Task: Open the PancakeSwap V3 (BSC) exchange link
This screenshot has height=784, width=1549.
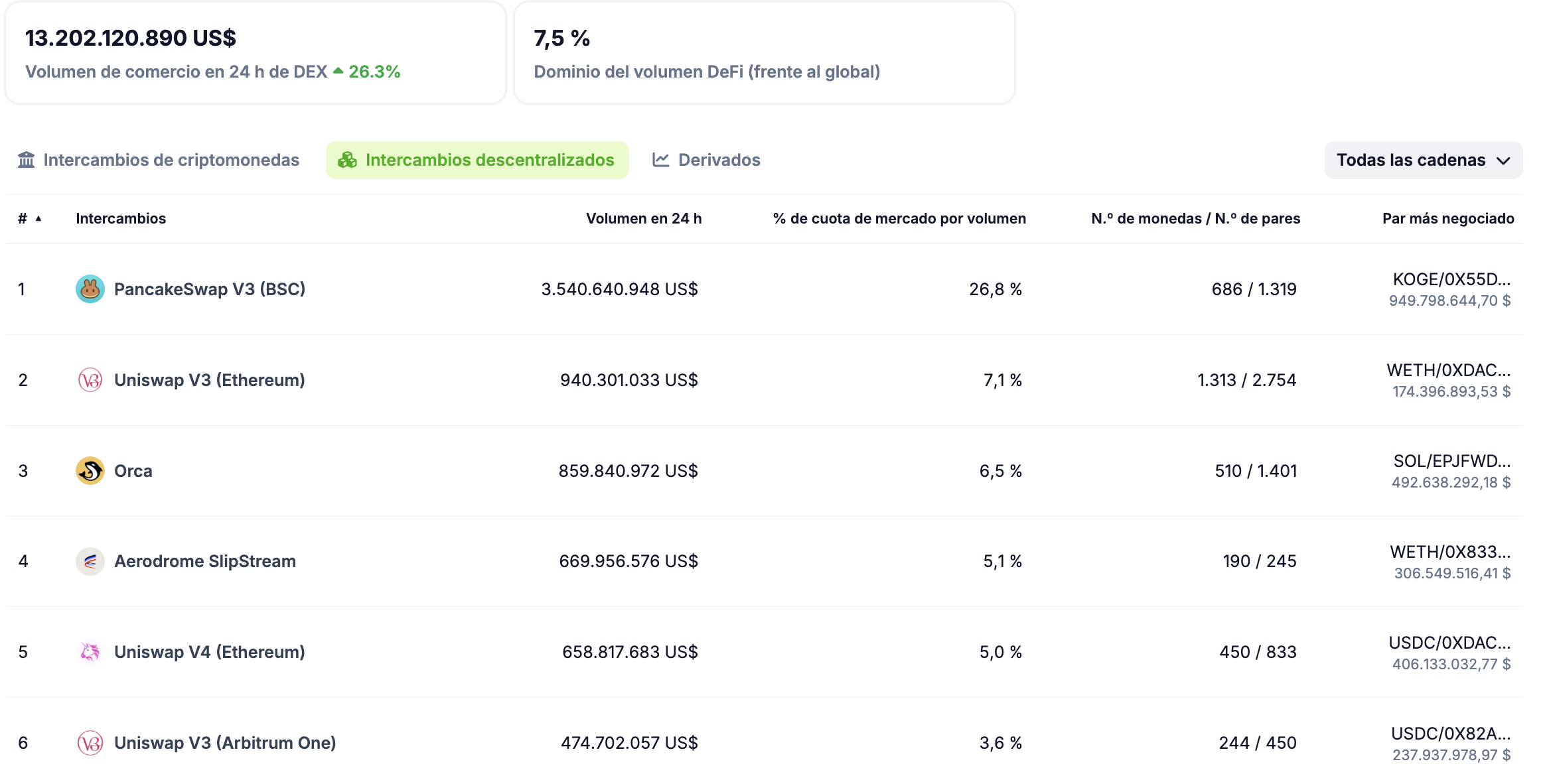Action: click(x=209, y=289)
